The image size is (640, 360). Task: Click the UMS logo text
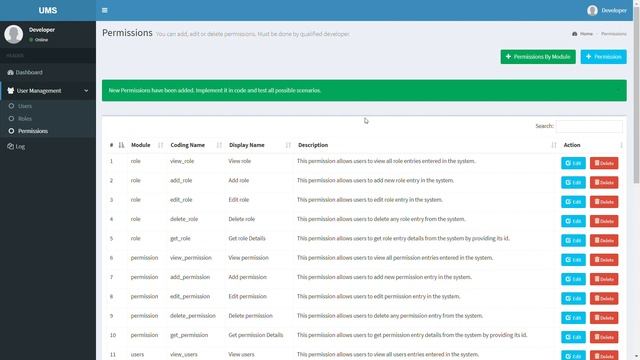coord(48,10)
